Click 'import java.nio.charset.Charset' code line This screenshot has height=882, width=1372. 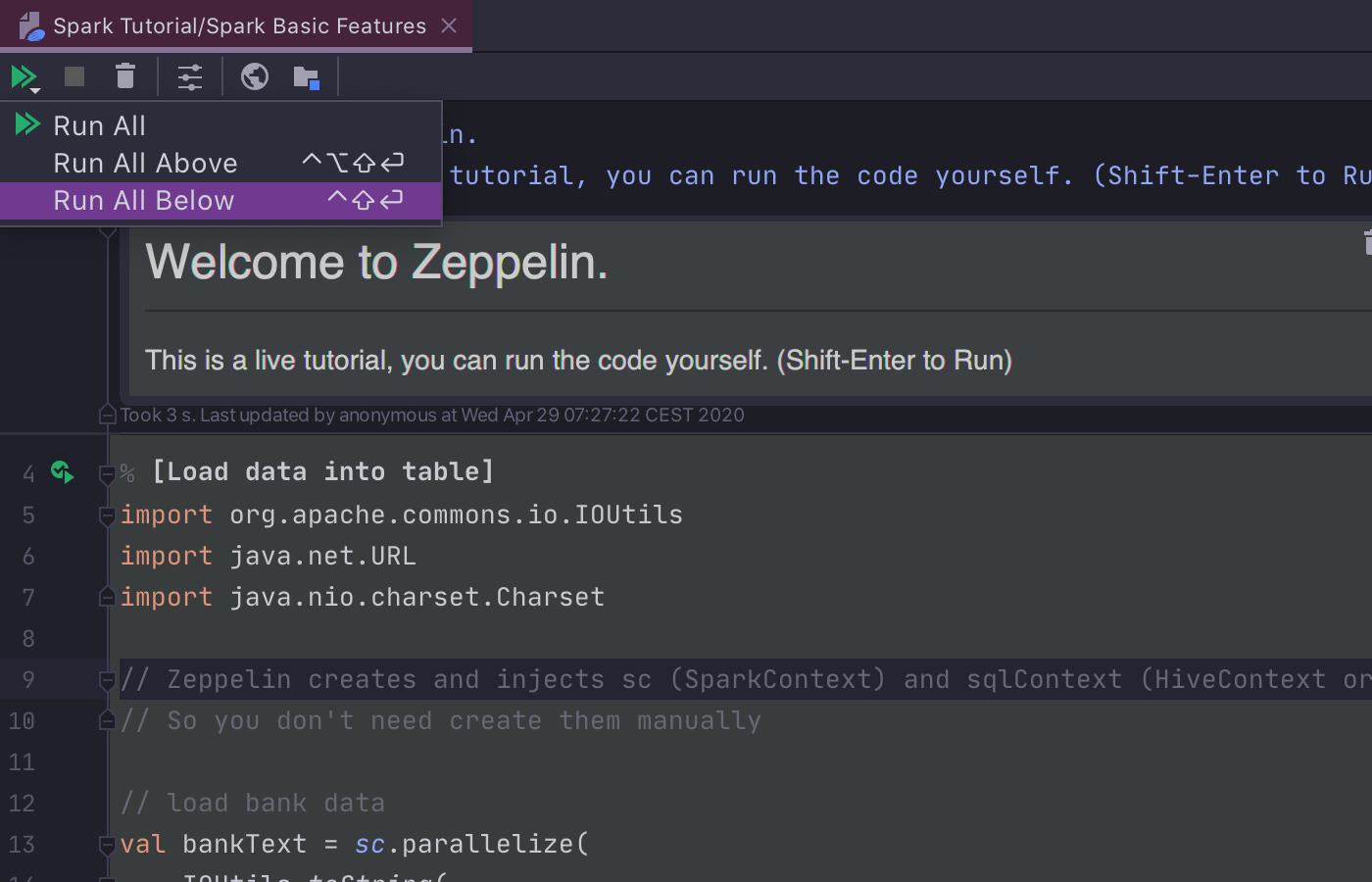point(363,597)
